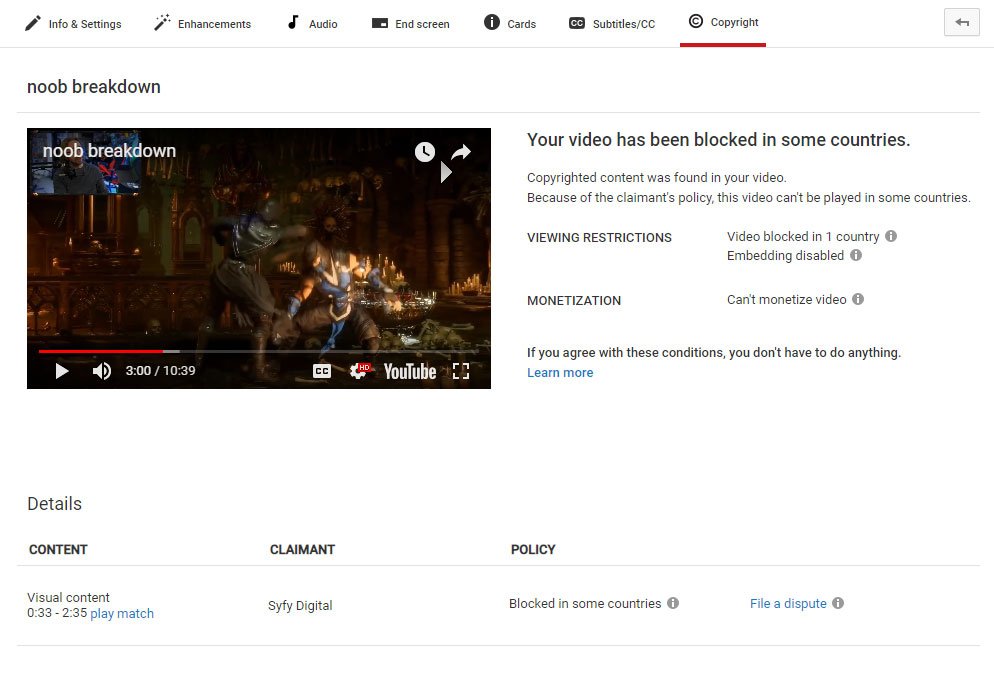Play the noob breakdown video
Viewport: 994px width, 675px height.
click(61, 371)
